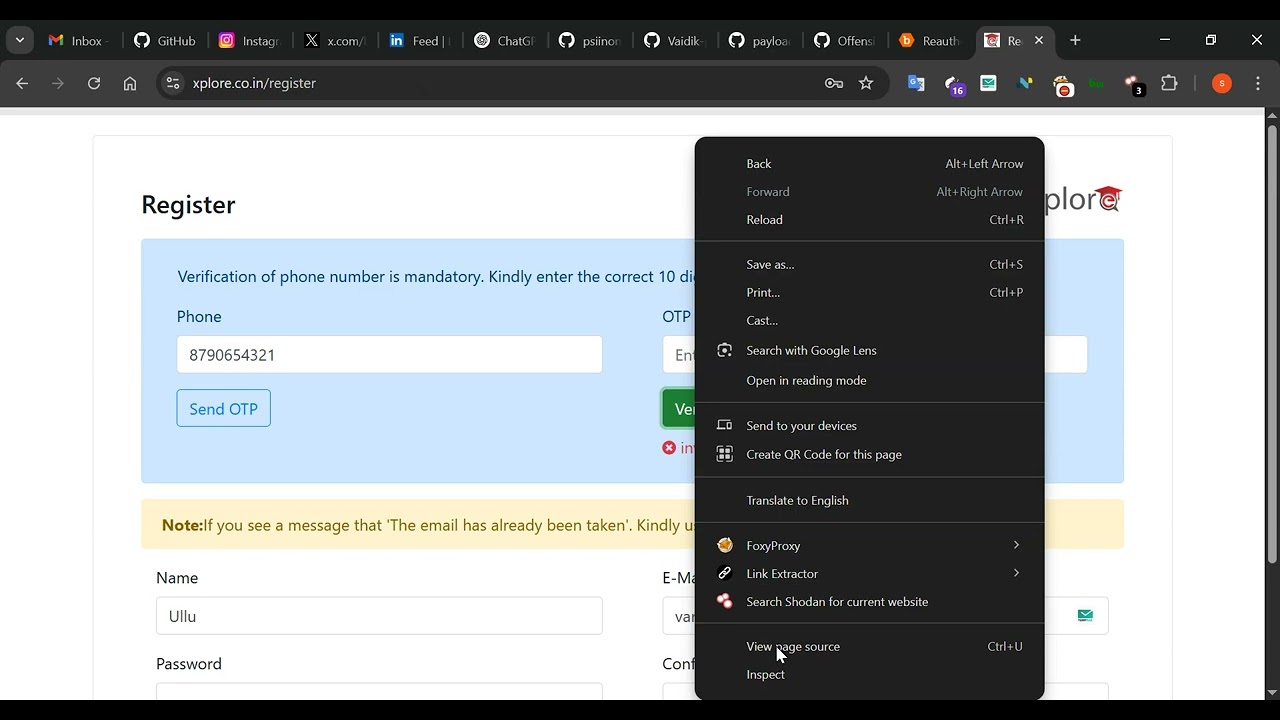Bookmark this page with the star icon
This screenshot has width=1280, height=720.
click(866, 84)
